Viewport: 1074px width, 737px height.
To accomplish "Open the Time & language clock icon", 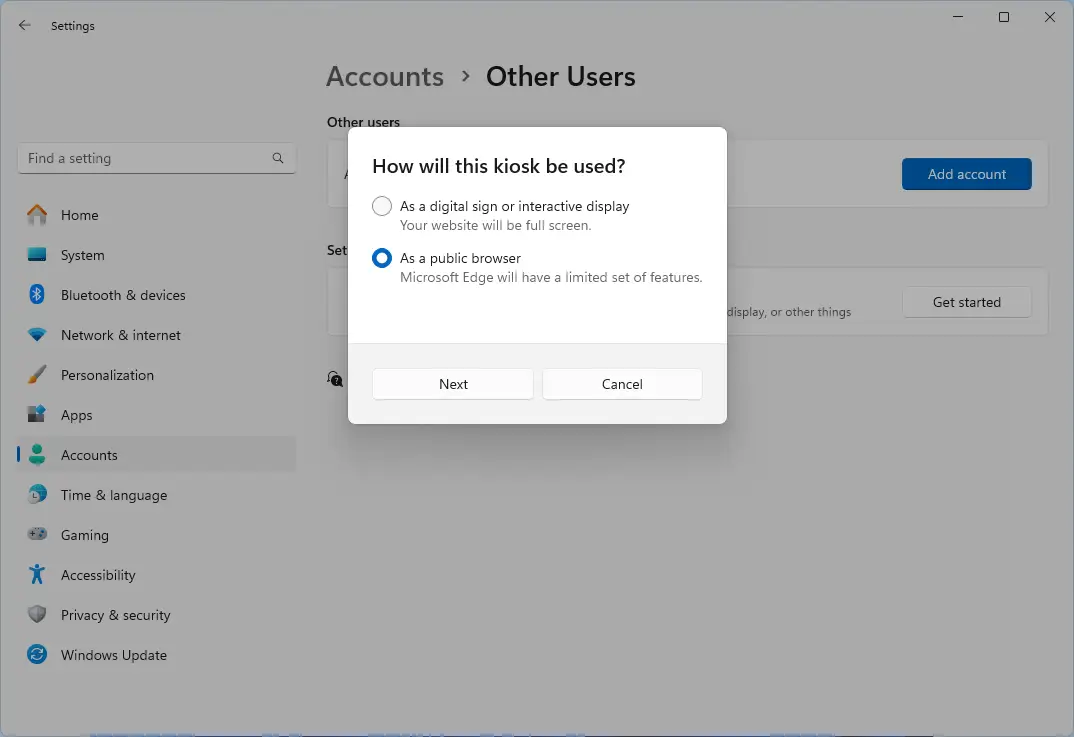I will click(37, 495).
